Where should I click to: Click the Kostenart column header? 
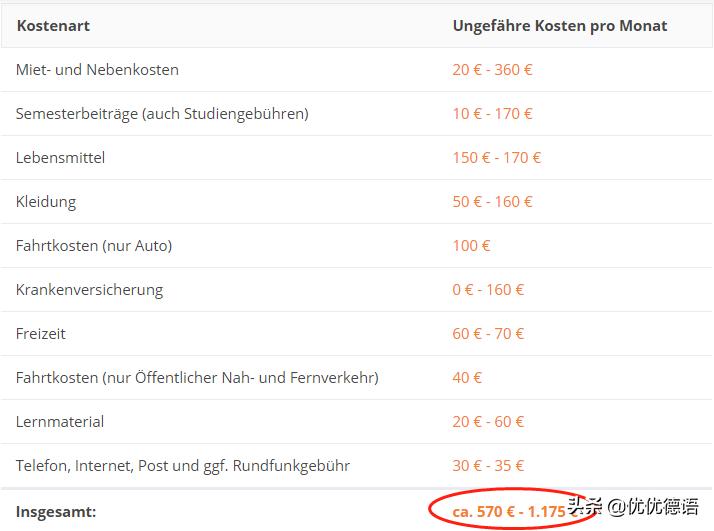click(x=53, y=25)
